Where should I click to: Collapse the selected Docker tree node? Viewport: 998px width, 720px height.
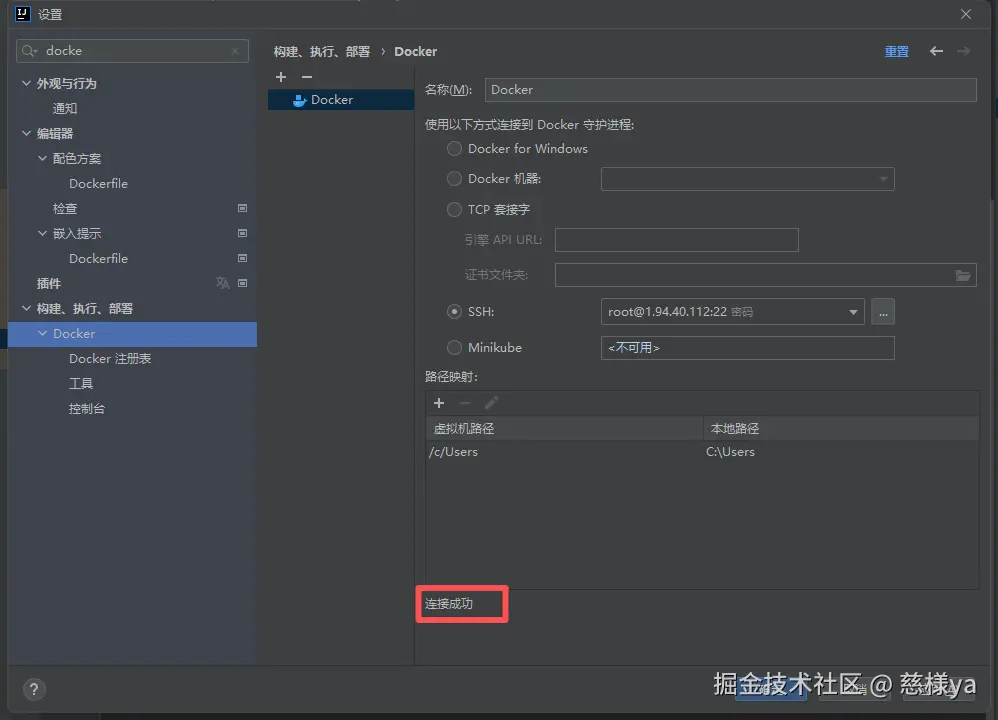tap(42, 333)
